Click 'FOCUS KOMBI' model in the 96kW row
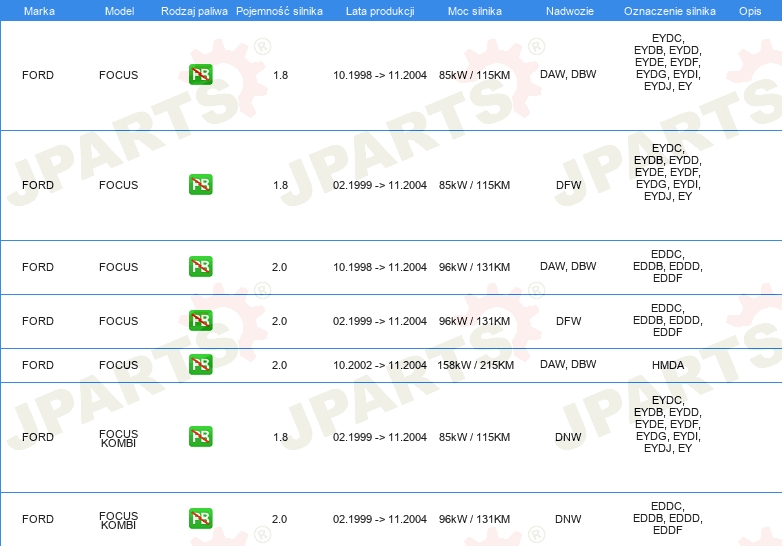The height and width of the screenshot is (546, 782). point(118,521)
